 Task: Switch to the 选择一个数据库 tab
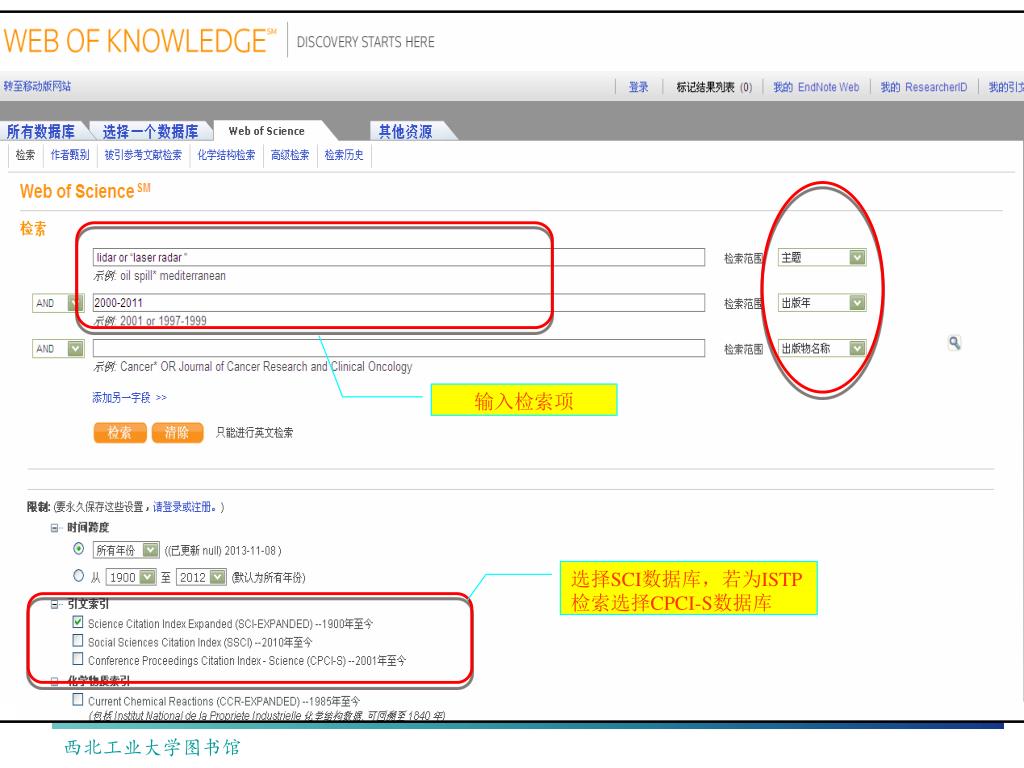(150, 131)
